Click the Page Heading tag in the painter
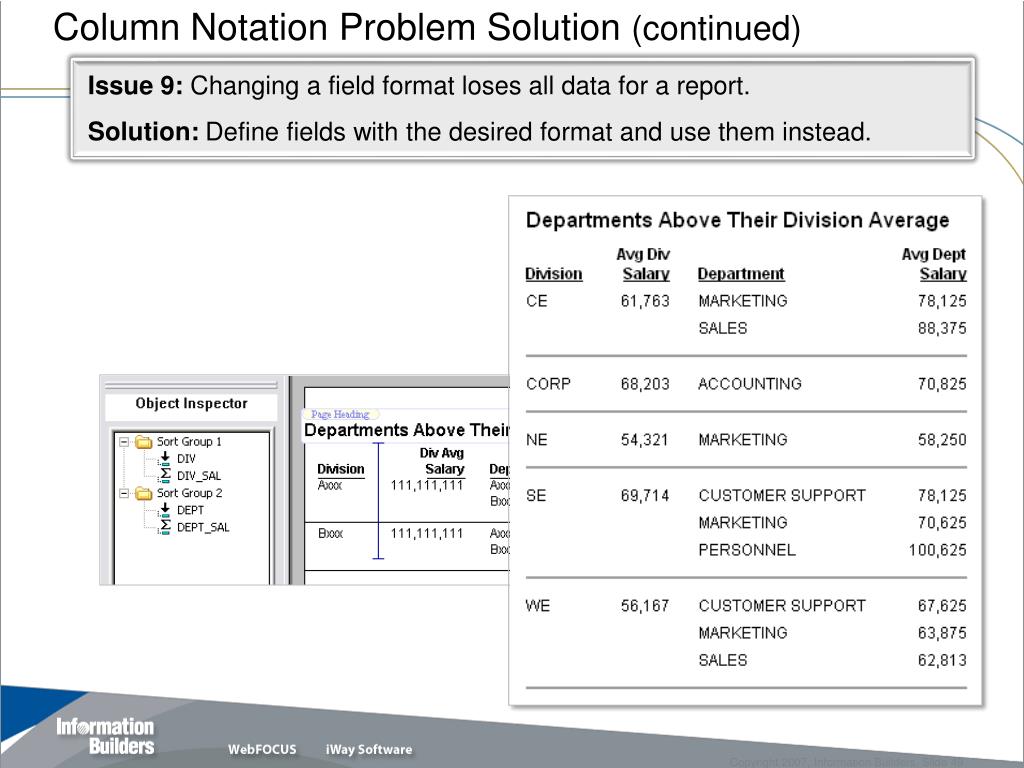The width and height of the screenshot is (1024, 768). tap(340, 414)
